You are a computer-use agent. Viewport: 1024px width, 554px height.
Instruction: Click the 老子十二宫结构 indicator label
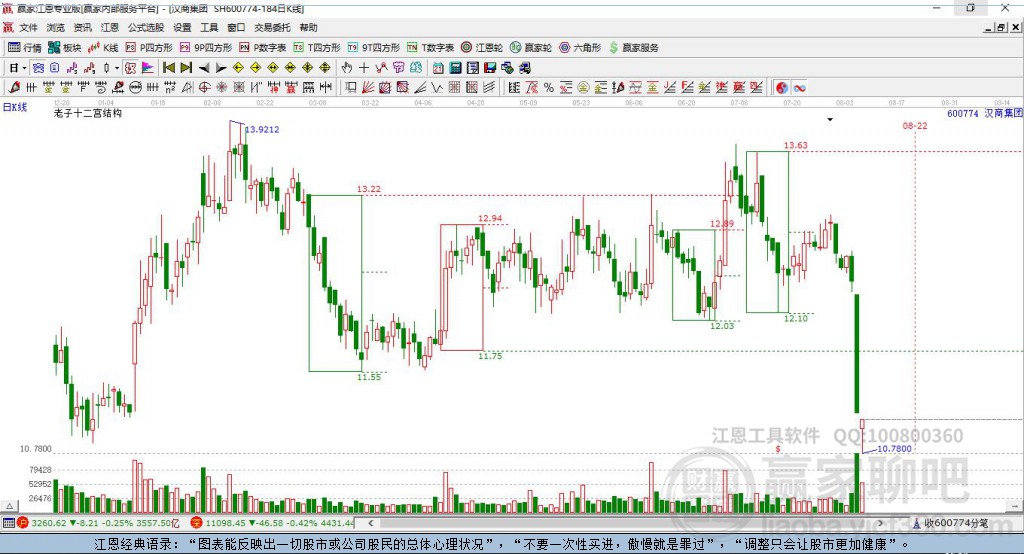click(x=88, y=113)
